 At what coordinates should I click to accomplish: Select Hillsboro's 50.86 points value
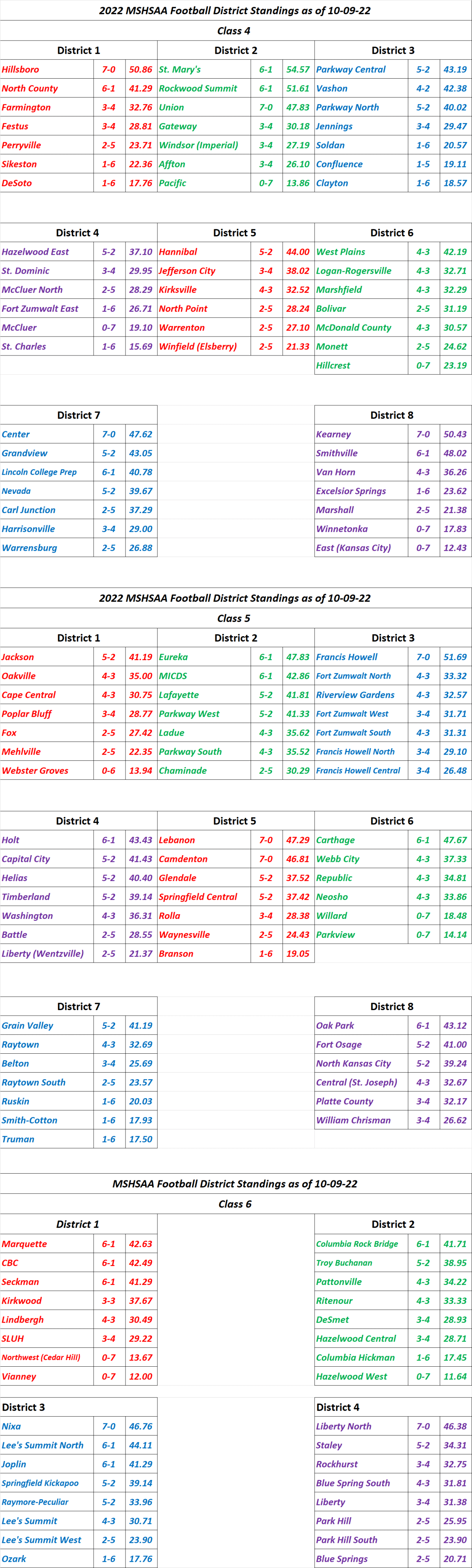click(141, 69)
